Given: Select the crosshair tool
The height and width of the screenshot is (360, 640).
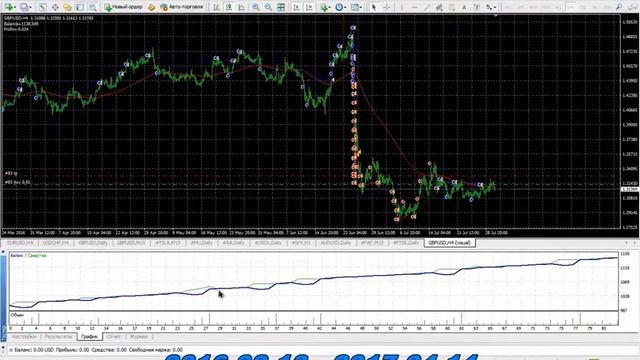Looking at the screenshot, I should click(x=387, y=7).
